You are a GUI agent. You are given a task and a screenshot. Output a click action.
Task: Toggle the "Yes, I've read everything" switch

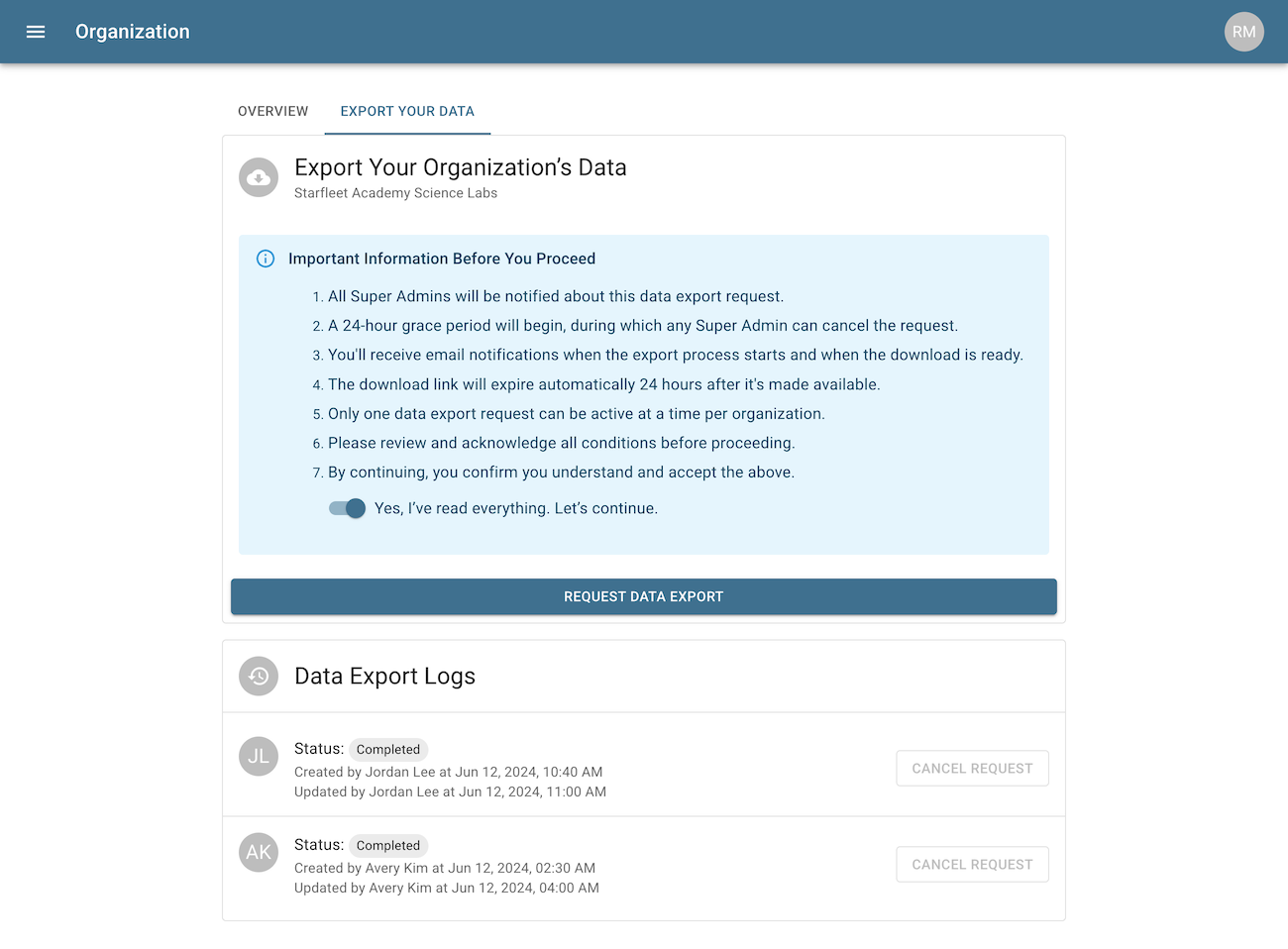click(x=348, y=508)
